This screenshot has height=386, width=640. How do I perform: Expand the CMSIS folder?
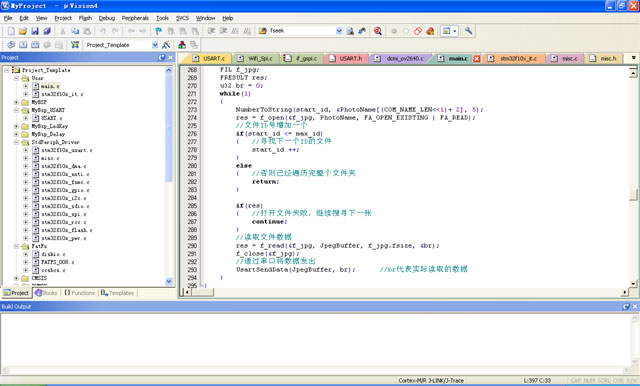16,278
